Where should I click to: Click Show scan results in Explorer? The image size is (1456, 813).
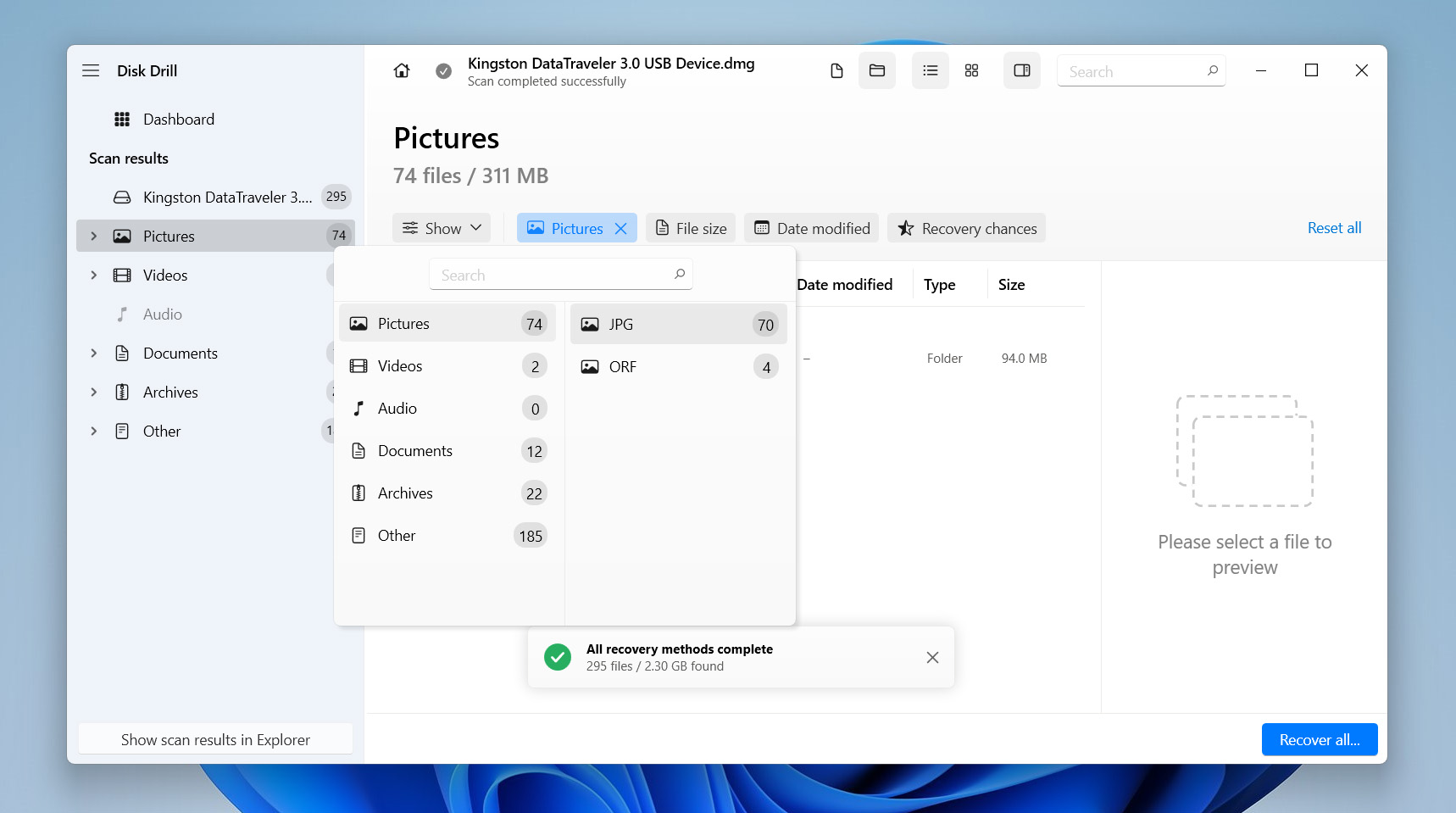click(x=215, y=739)
